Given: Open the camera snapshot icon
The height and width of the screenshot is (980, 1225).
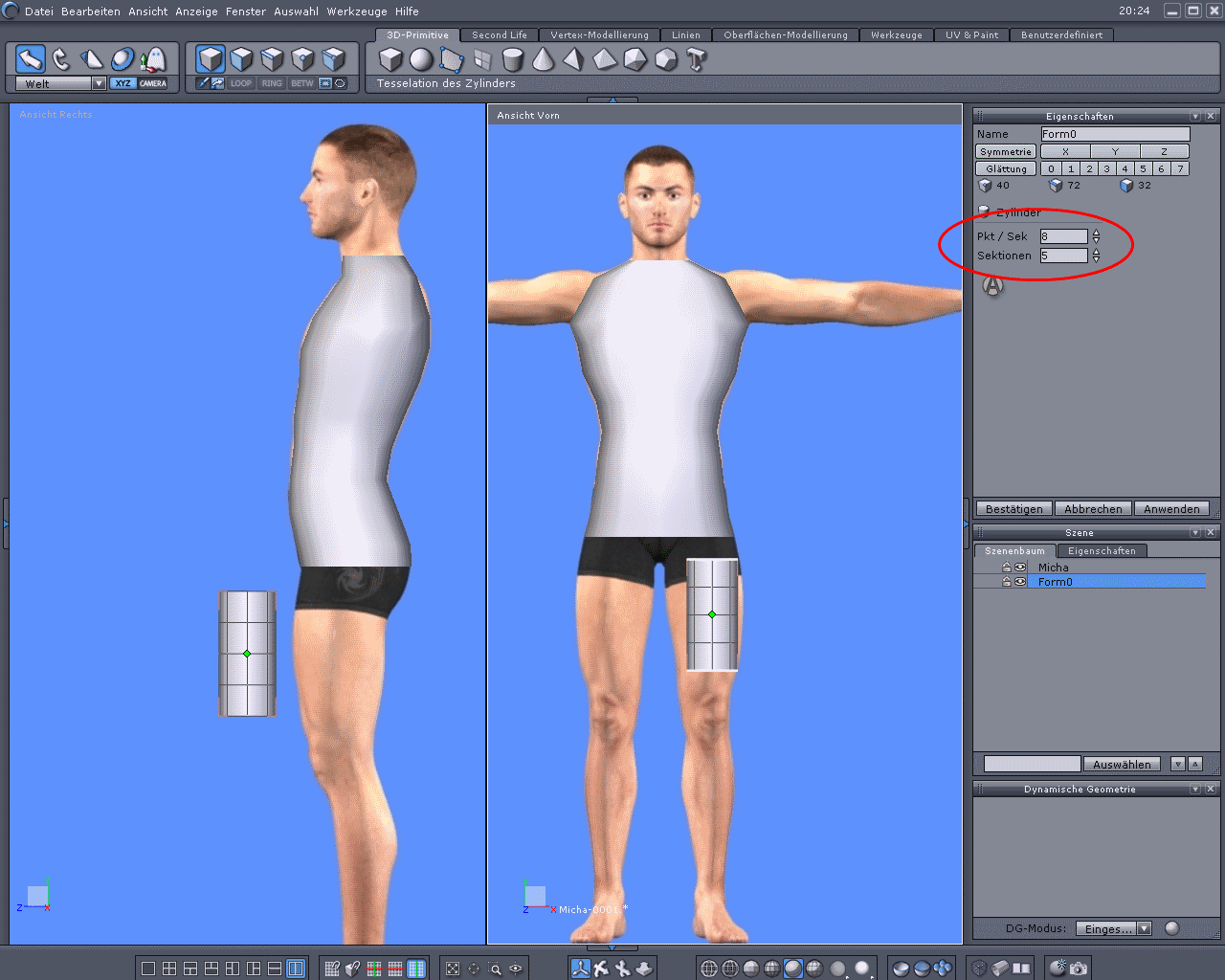Looking at the screenshot, I should 1079,969.
